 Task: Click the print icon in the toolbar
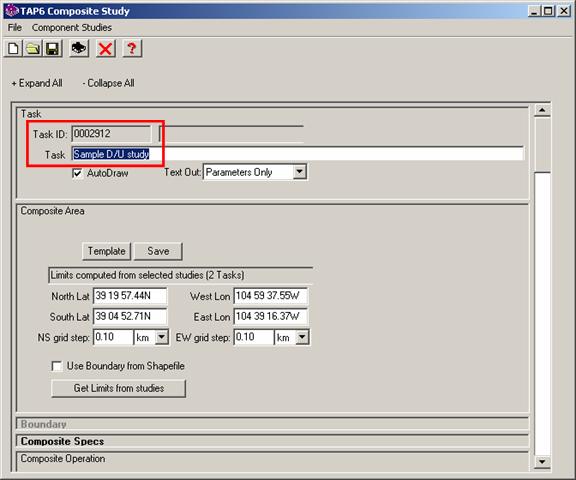tap(79, 48)
